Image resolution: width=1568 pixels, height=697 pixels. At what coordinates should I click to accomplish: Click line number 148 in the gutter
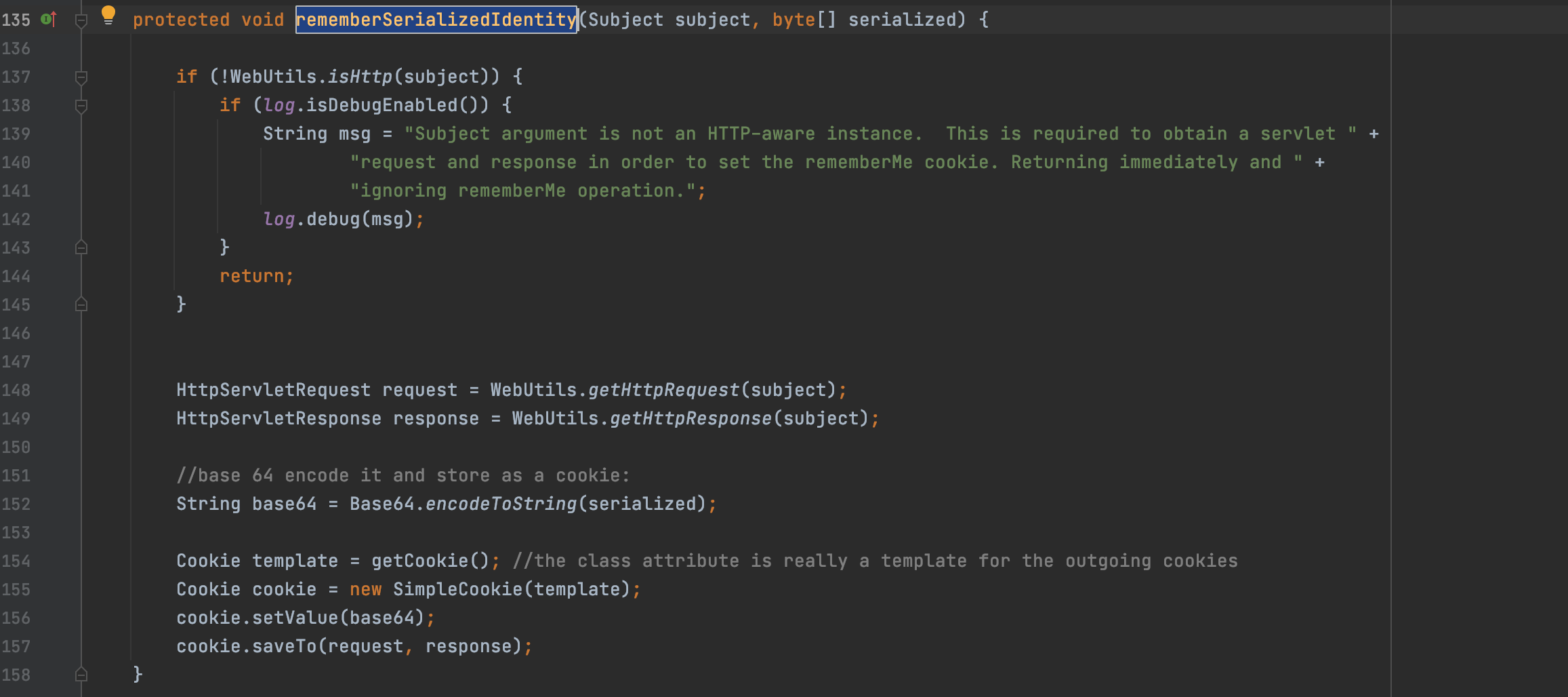point(16,391)
